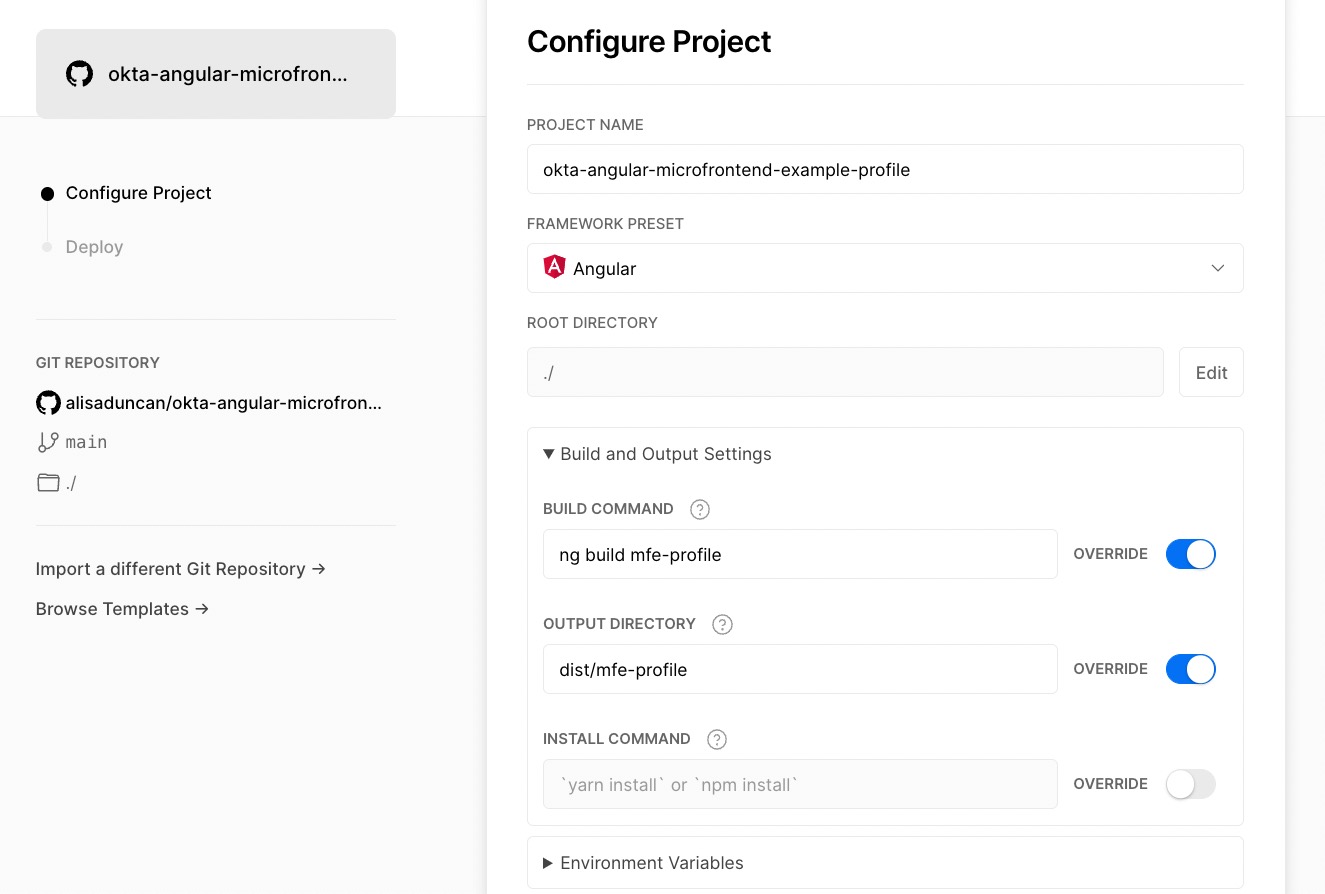Click into the Project Name input field
This screenshot has width=1325, height=894.
click(x=884, y=169)
